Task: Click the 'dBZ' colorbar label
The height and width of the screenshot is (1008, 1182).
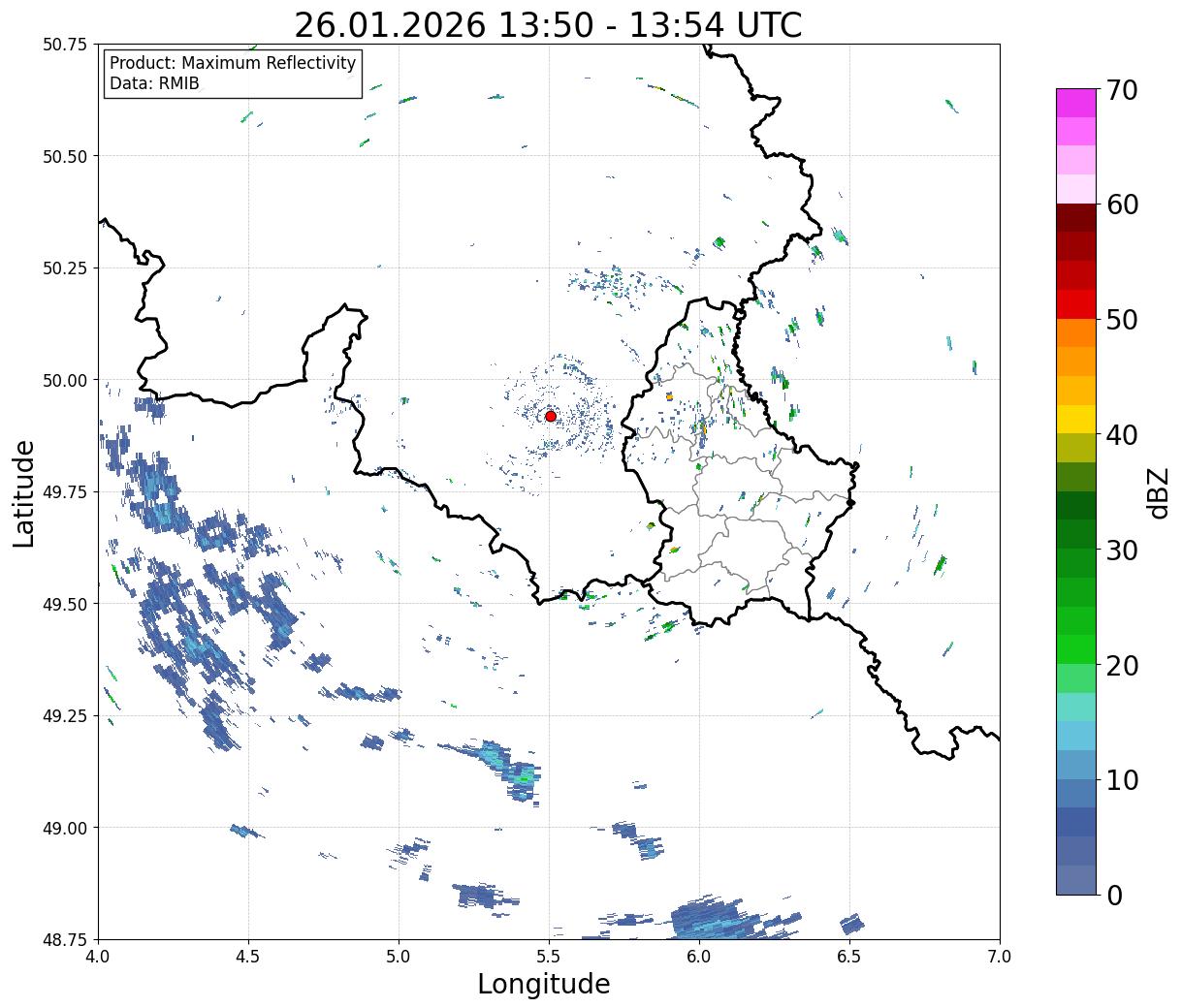Action: pos(1158,491)
